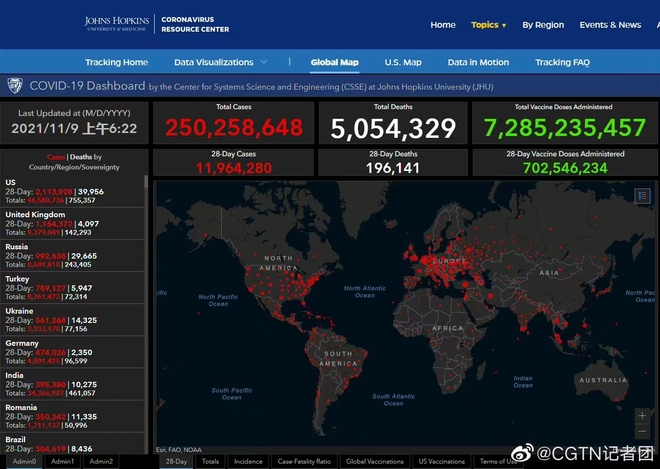Click 28-Day Cases value 11,964,280
The height and width of the screenshot is (469, 660).
point(234,168)
